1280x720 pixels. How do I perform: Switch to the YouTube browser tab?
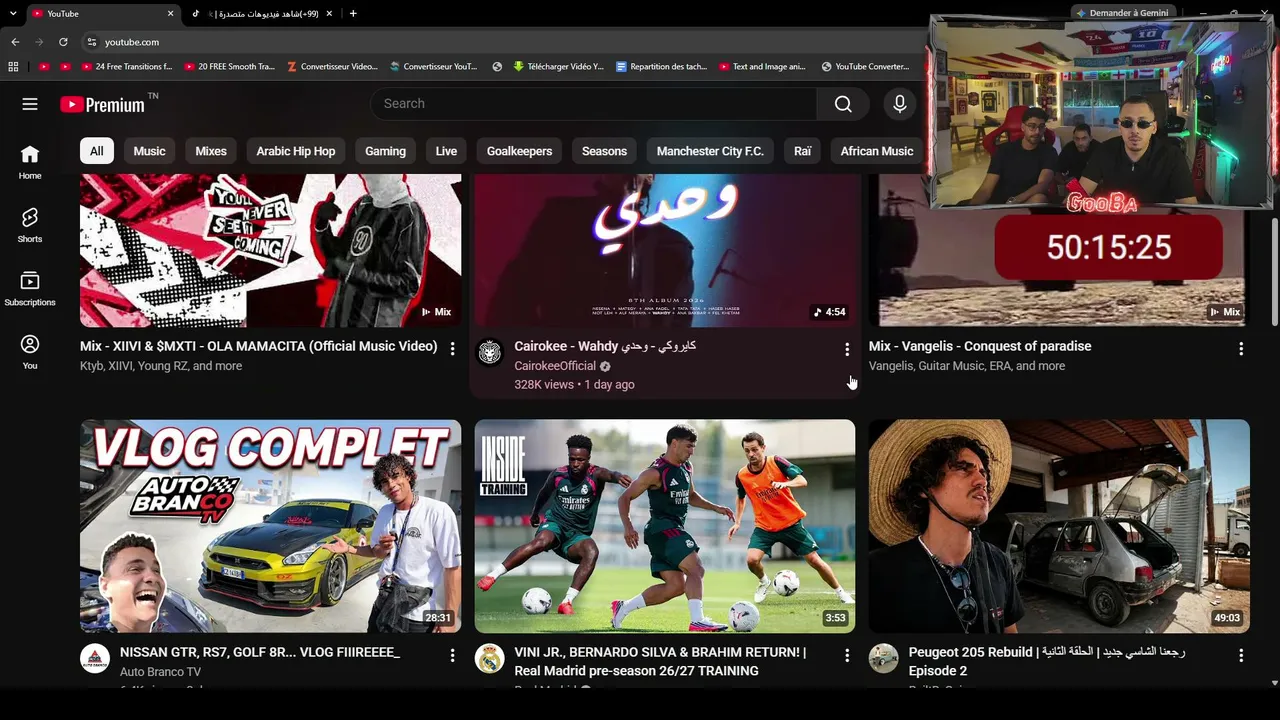click(x=103, y=14)
